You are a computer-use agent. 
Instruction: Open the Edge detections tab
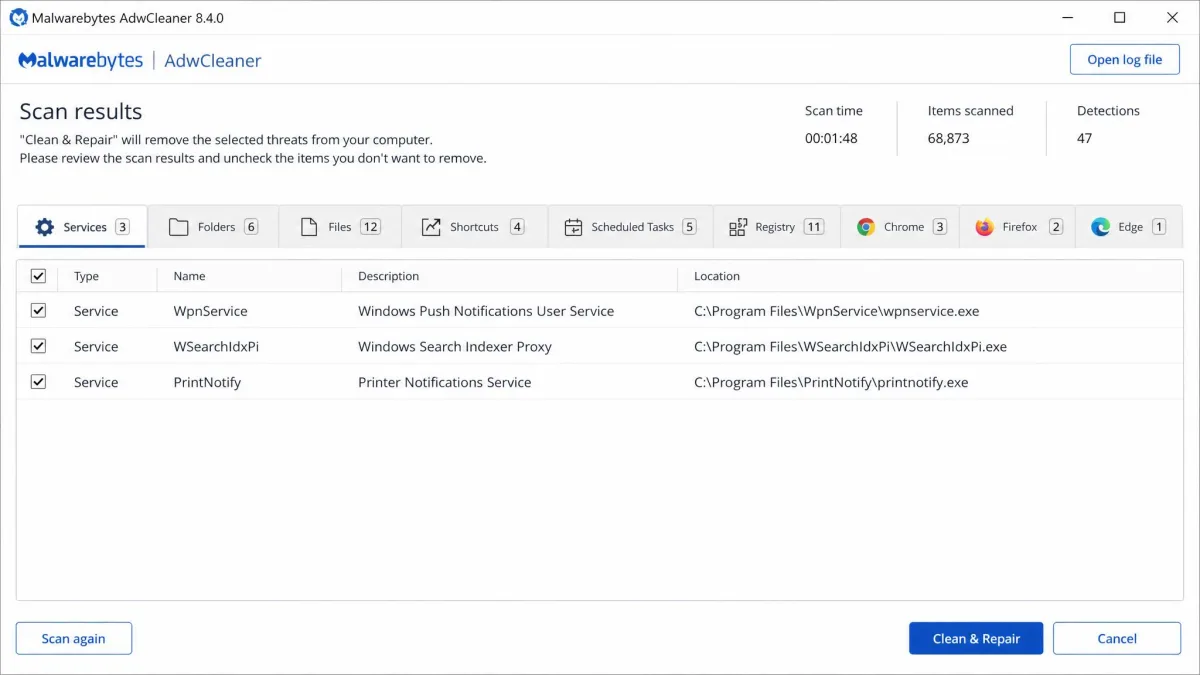point(1128,227)
